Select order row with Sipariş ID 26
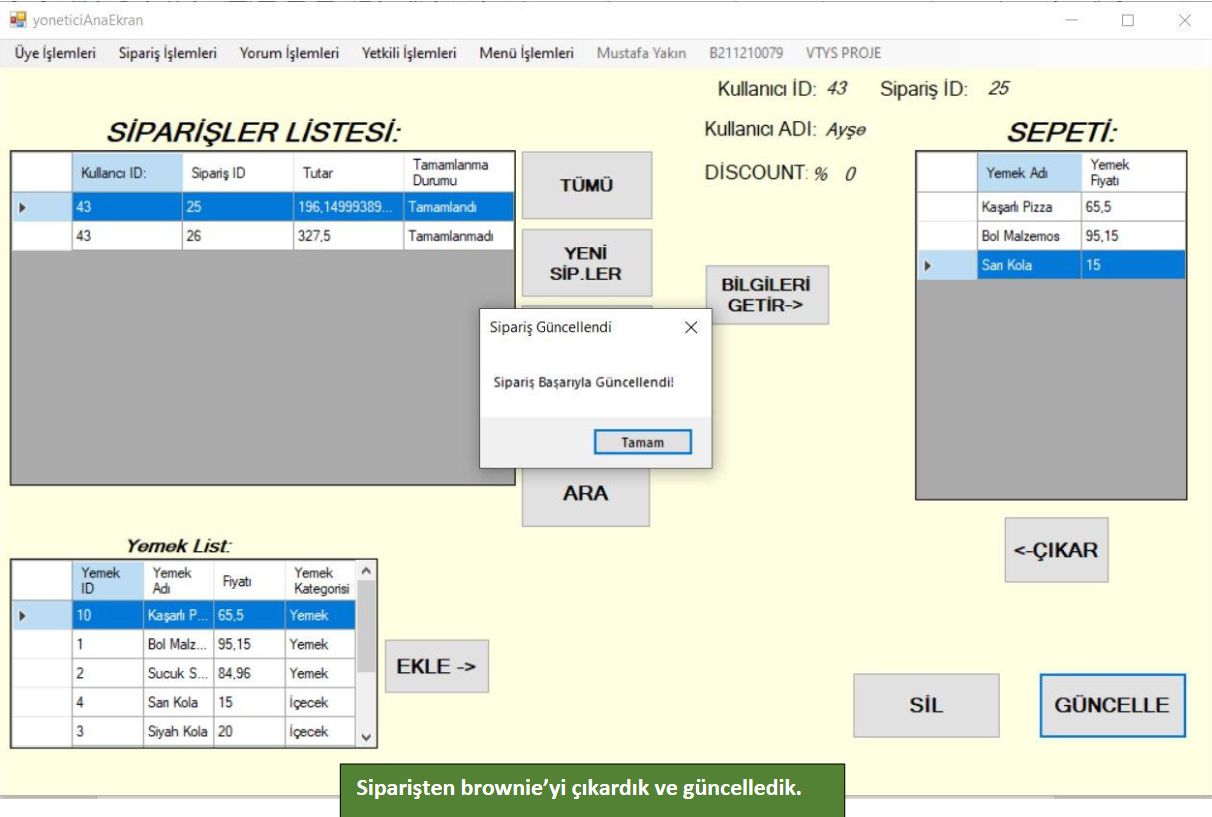The image size is (1212, 817). [x=237, y=237]
